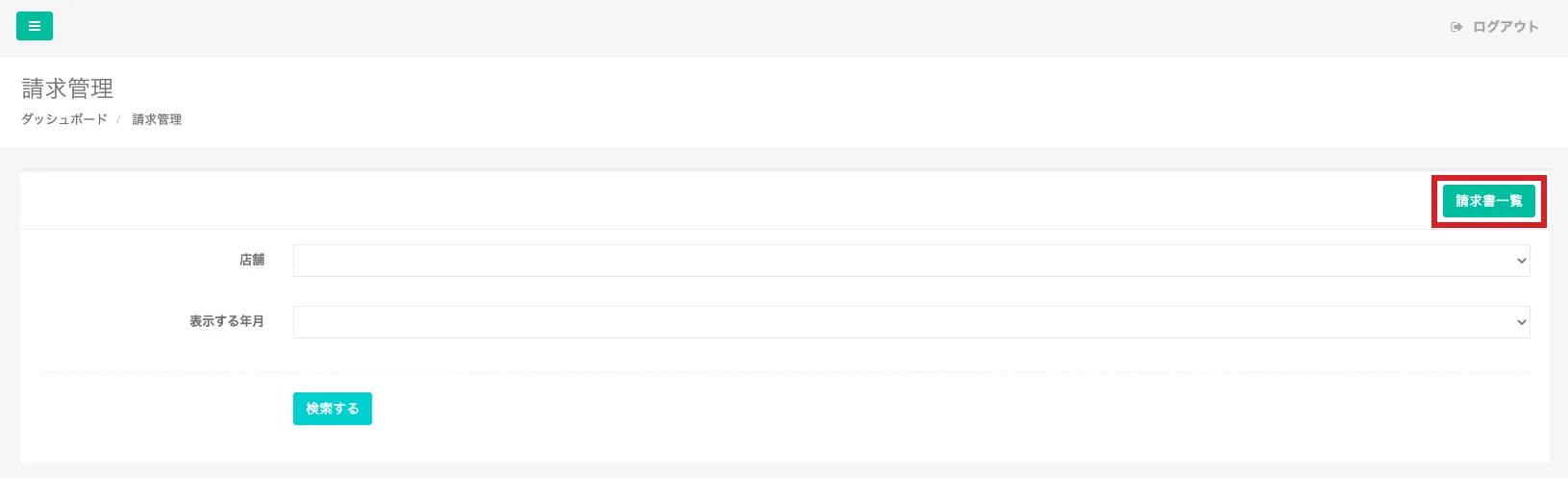Click the breadcrumb slash separator

coord(119,119)
